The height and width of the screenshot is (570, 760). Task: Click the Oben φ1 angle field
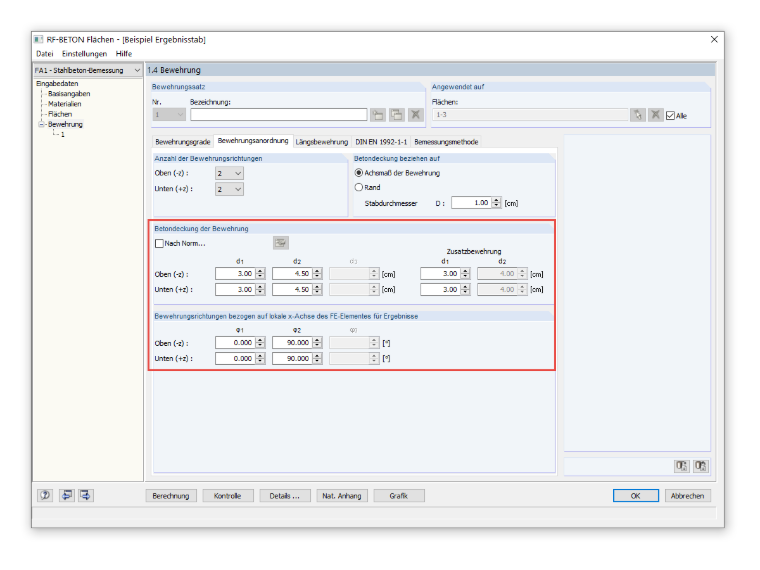235,343
